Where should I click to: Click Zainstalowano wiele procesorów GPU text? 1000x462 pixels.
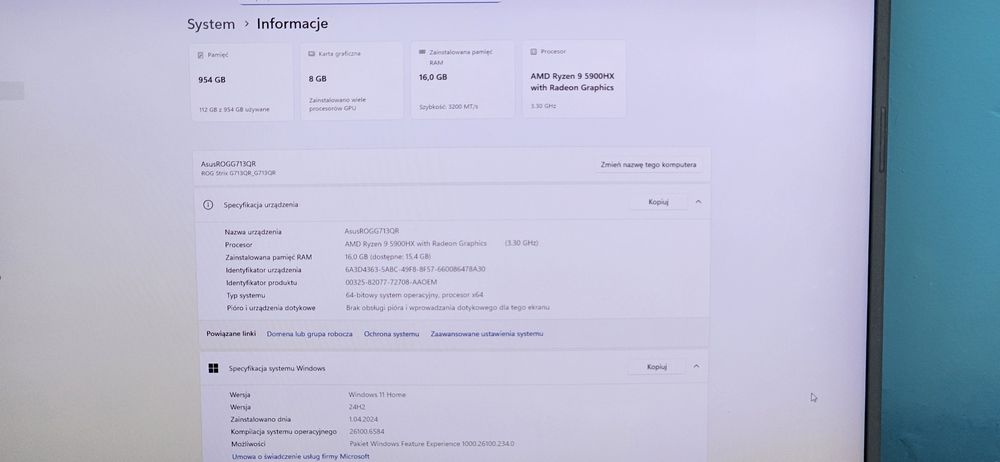coord(337,104)
